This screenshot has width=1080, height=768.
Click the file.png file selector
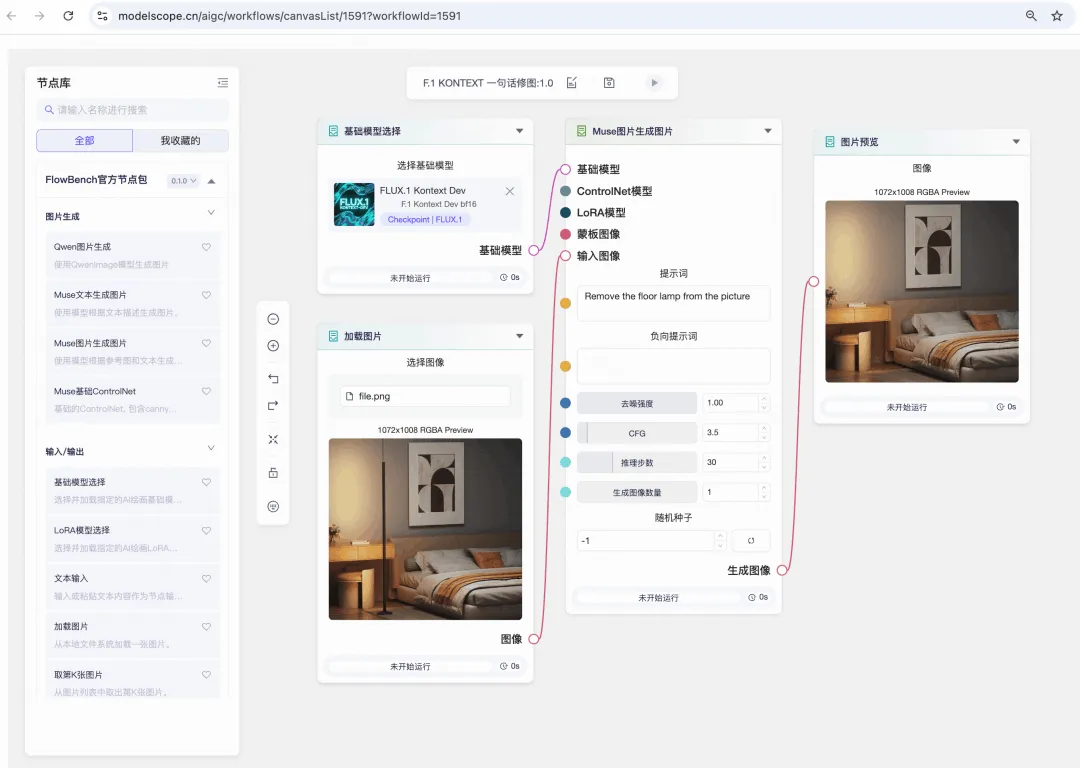tap(426, 396)
